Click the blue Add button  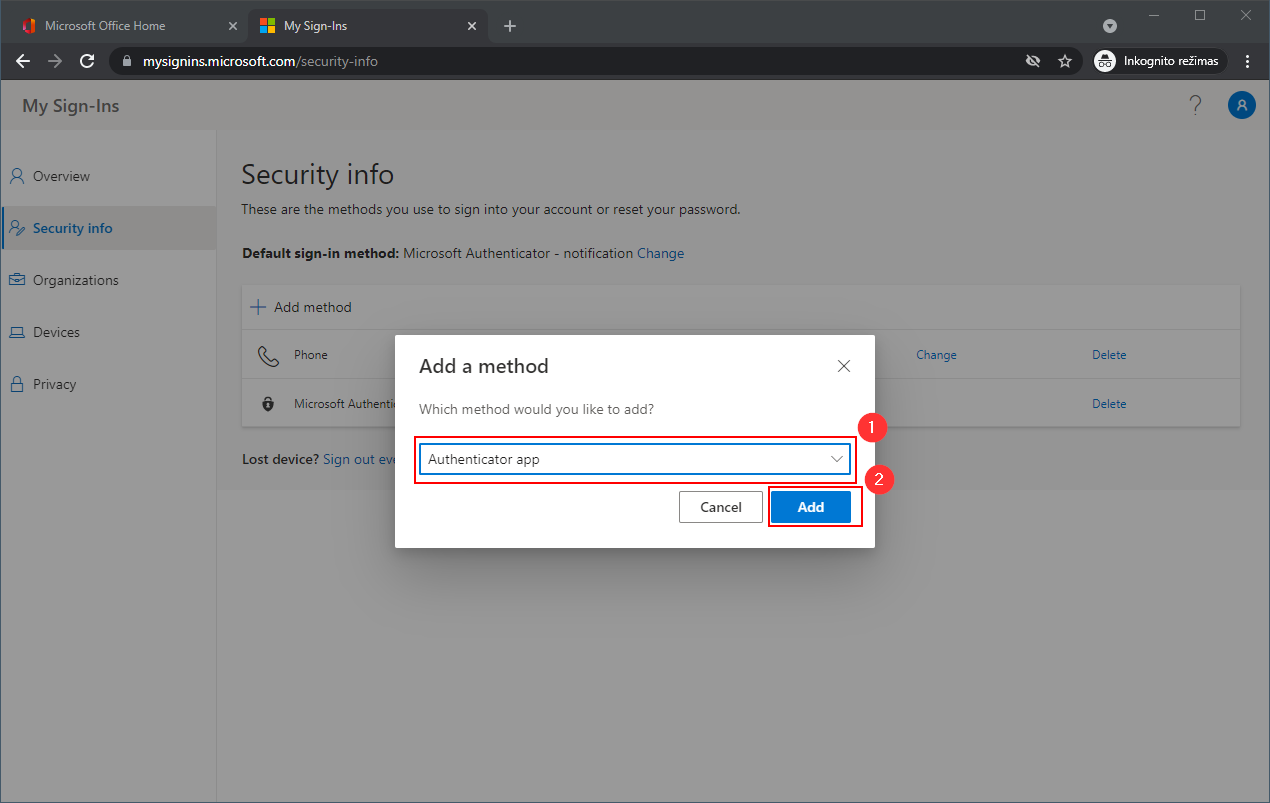(x=810, y=507)
